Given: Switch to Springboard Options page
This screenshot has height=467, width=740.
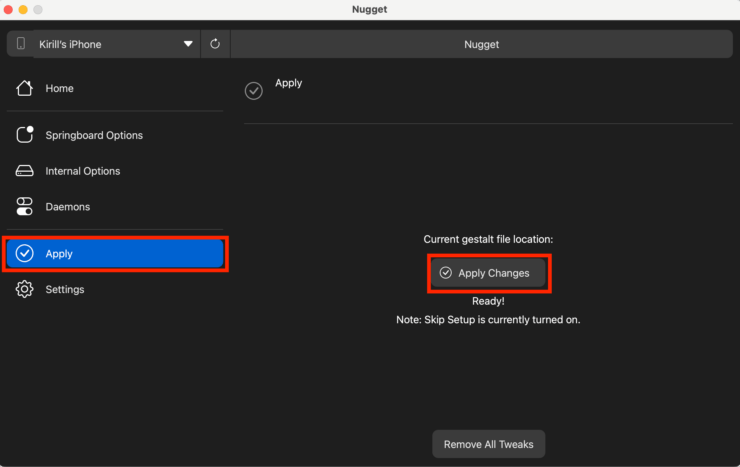Looking at the screenshot, I should point(94,135).
